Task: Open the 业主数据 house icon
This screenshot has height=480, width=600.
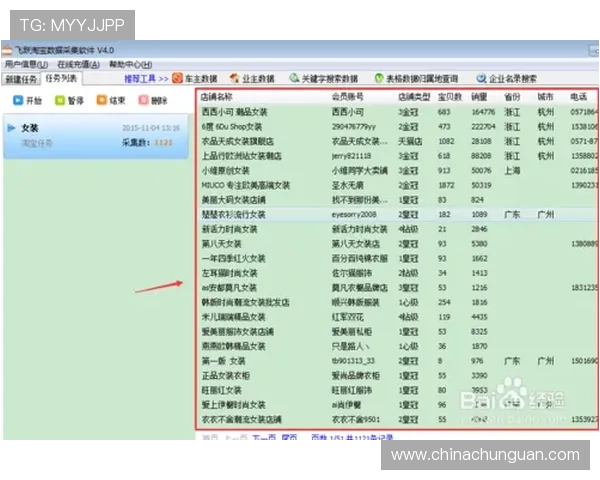Action: pyautogui.click(x=234, y=78)
